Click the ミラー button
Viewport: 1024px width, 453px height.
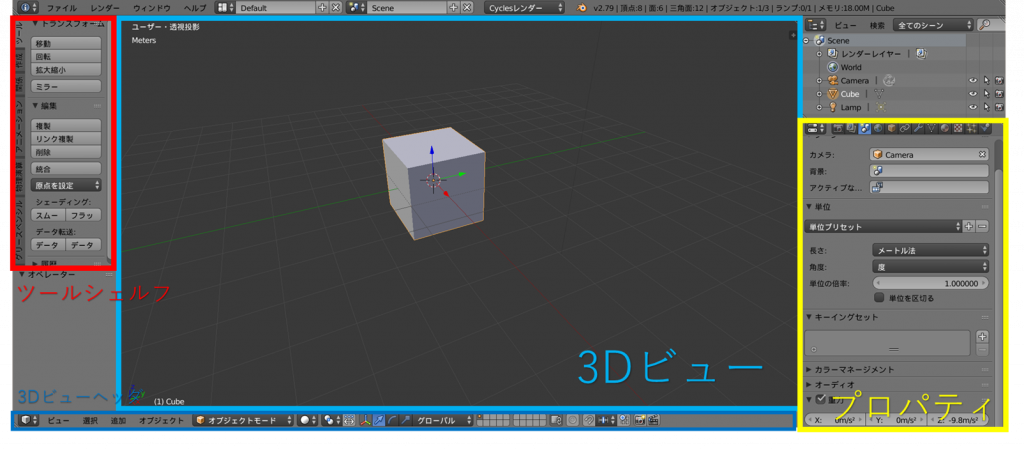click(x=67, y=88)
